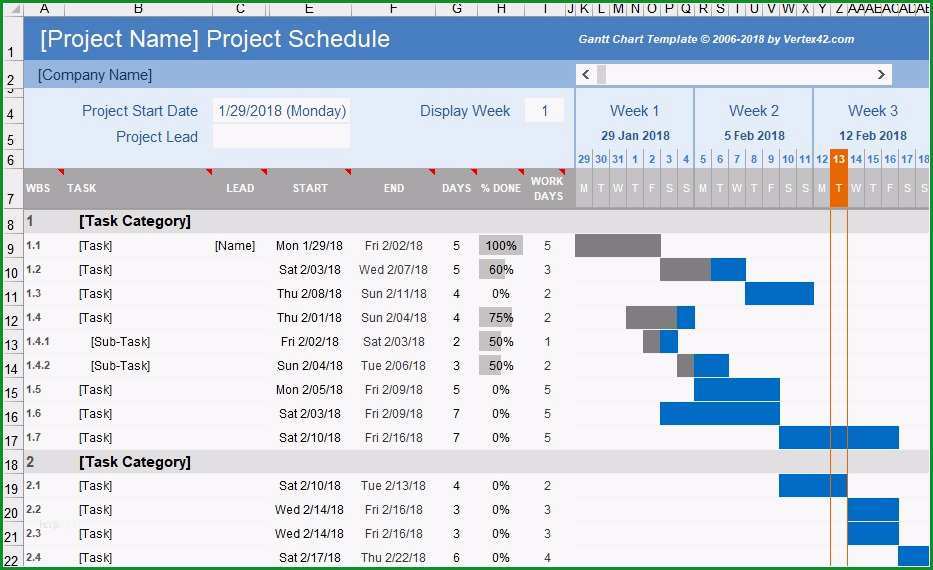Click the Gantt bar for task 2.2
The width and height of the screenshot is (933, 570).
pos(873,510)
